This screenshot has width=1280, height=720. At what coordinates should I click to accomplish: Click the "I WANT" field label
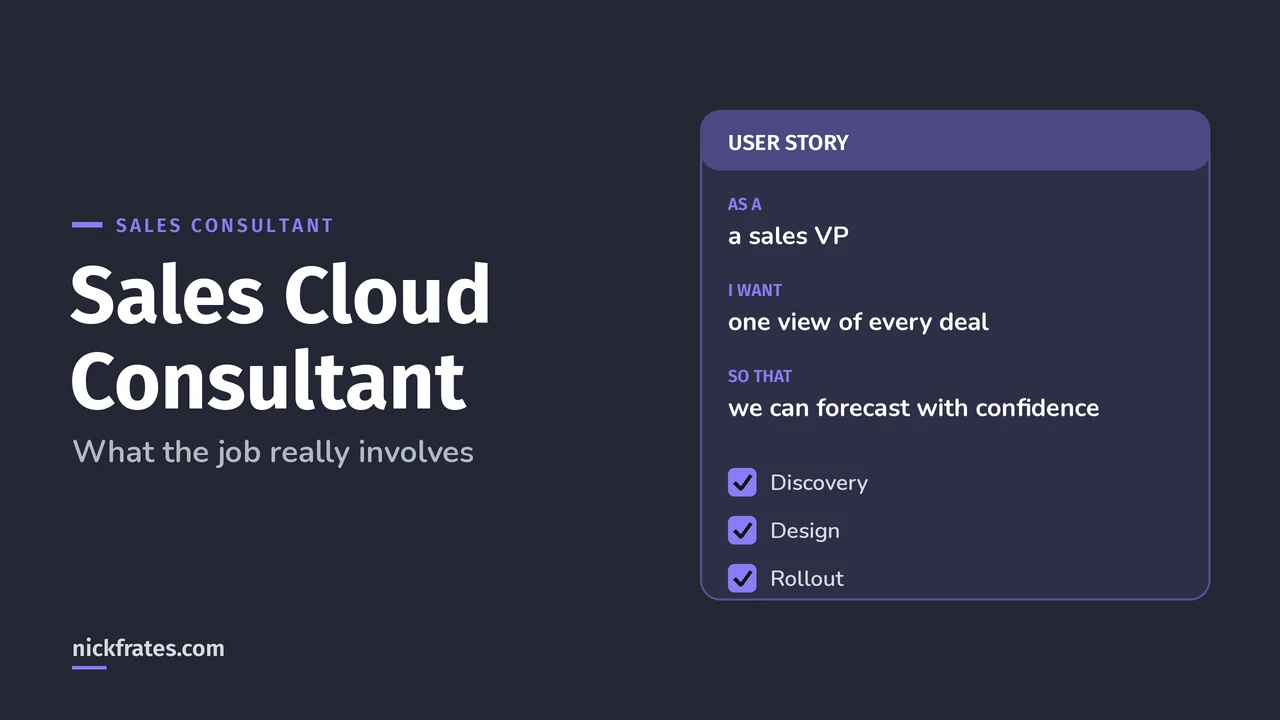pyautogui.click(x=755, y=290)
